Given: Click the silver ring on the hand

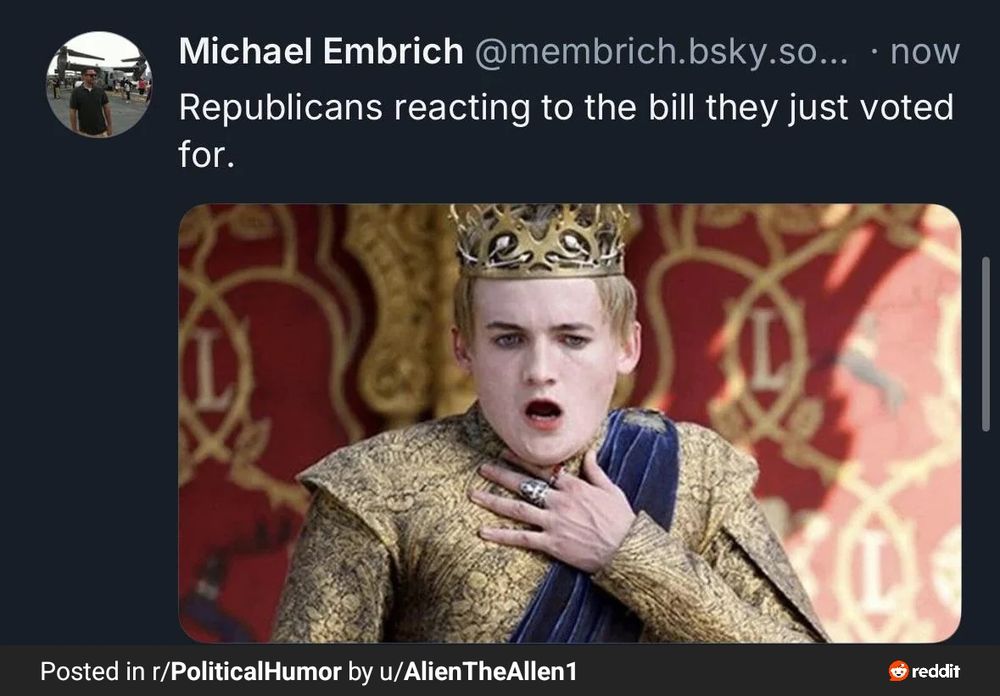Looking at the screenshot, I should click(x=534, y=492).
